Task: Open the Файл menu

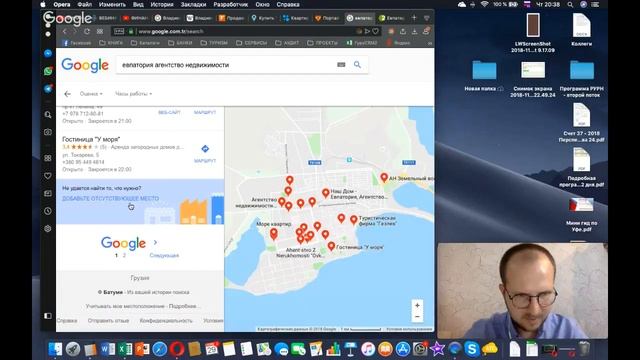Action: pos(84,4)
